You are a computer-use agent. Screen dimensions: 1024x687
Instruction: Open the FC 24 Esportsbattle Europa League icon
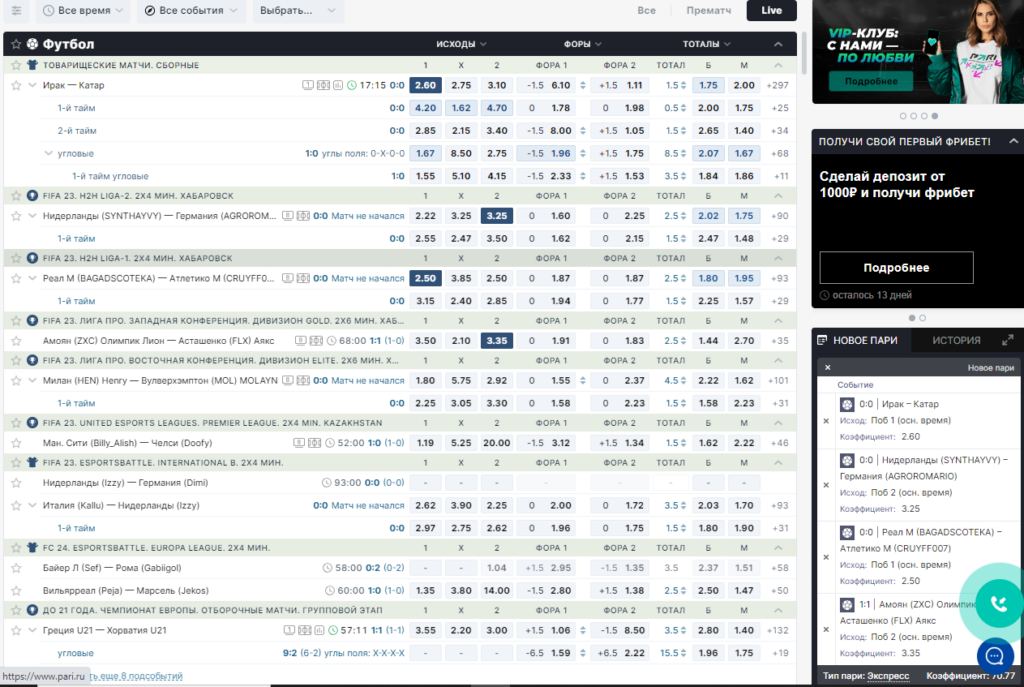tap(32, 548)
